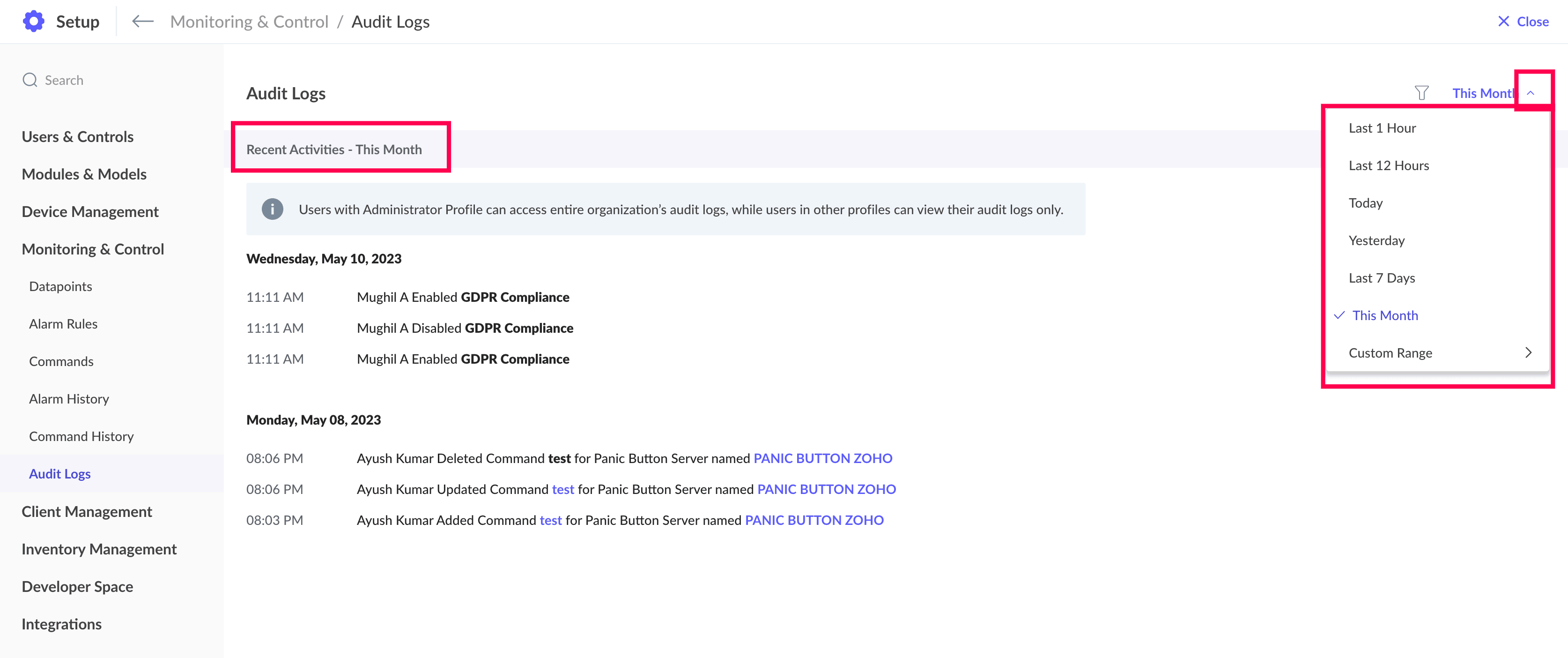
Task: Click the back arrow icon
Action: click(x=142, y=22)
